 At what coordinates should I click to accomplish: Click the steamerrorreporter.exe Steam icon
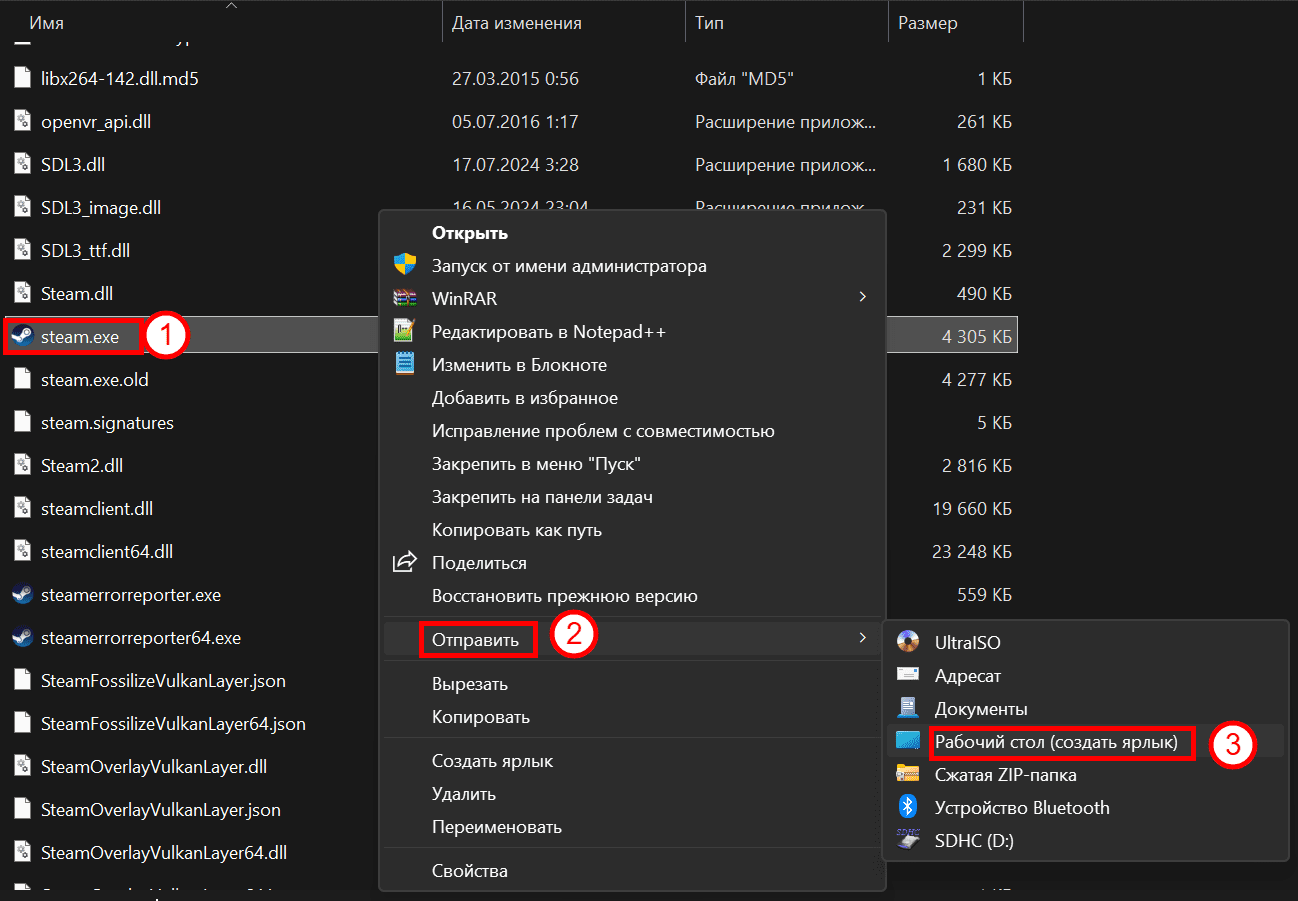[22, 595]
